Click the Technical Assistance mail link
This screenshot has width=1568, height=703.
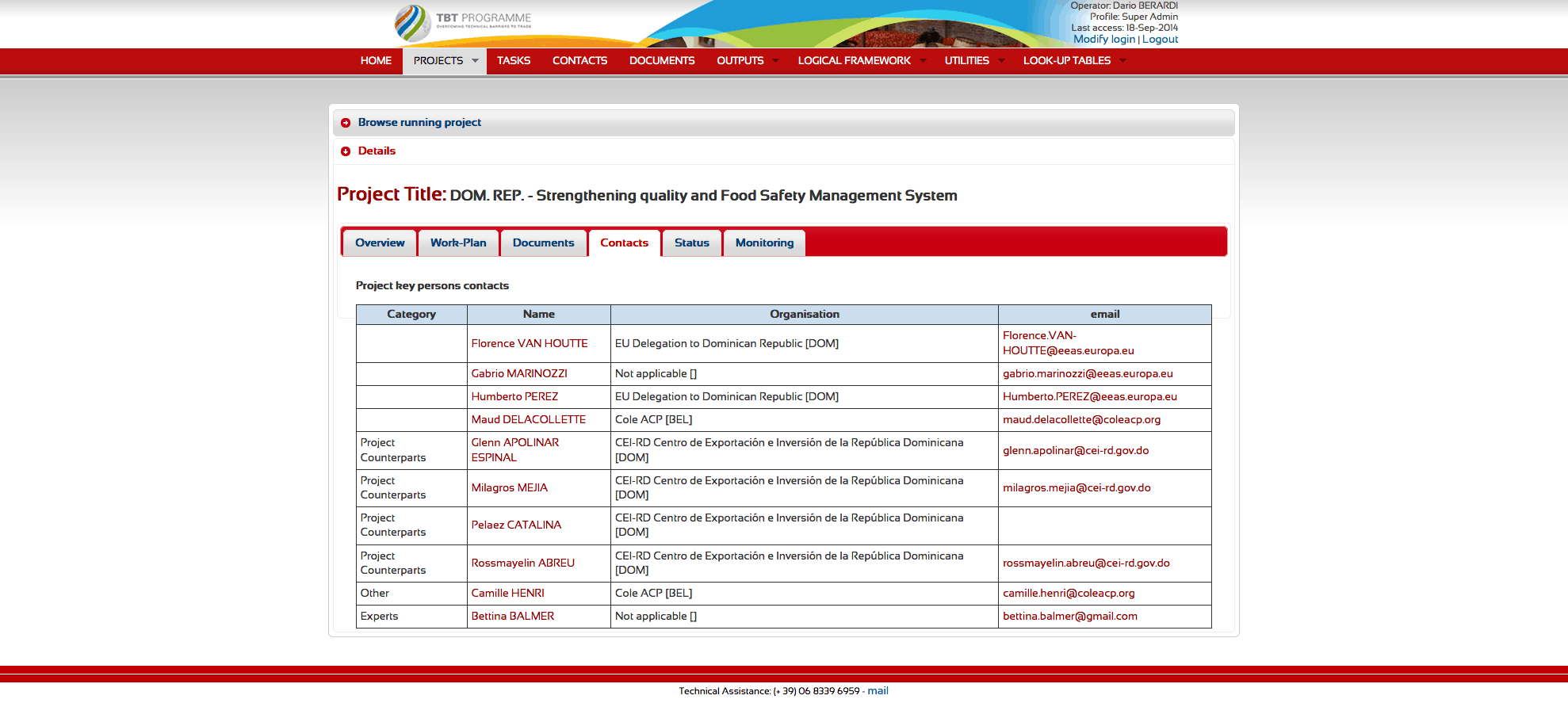coord(878,691)
